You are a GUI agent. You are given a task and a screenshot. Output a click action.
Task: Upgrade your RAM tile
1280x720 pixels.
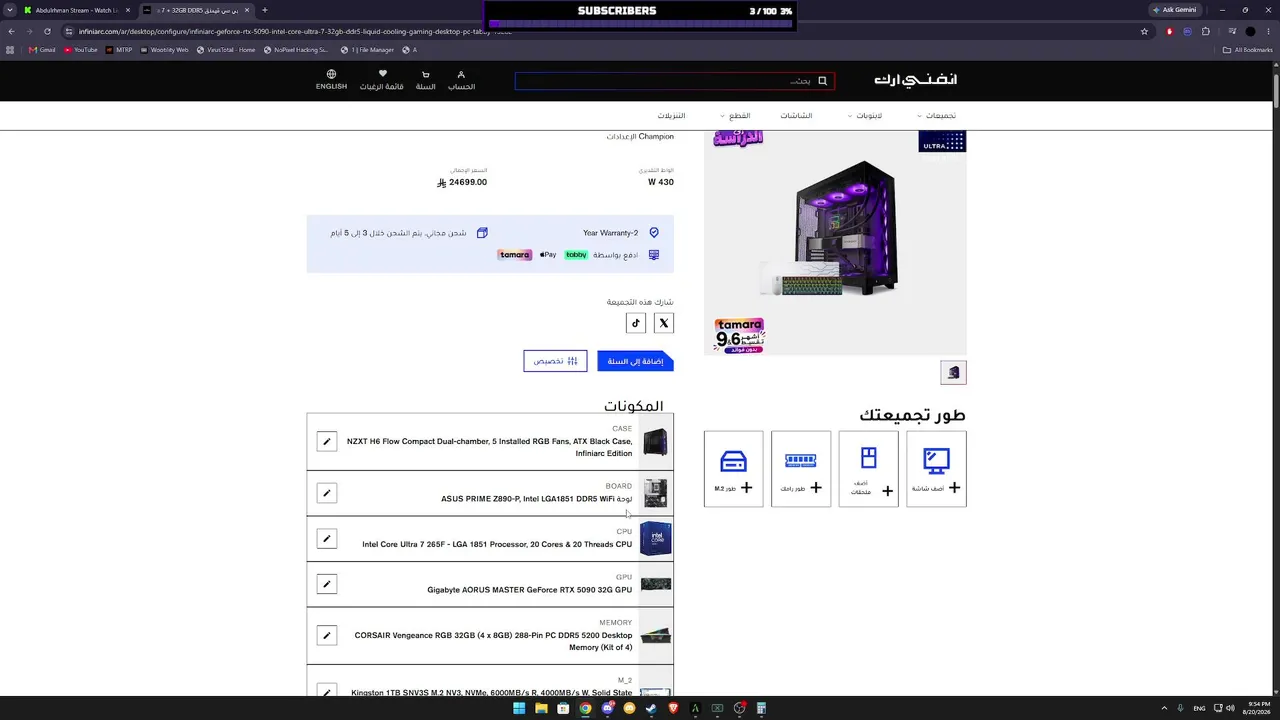tap(801, 469)
